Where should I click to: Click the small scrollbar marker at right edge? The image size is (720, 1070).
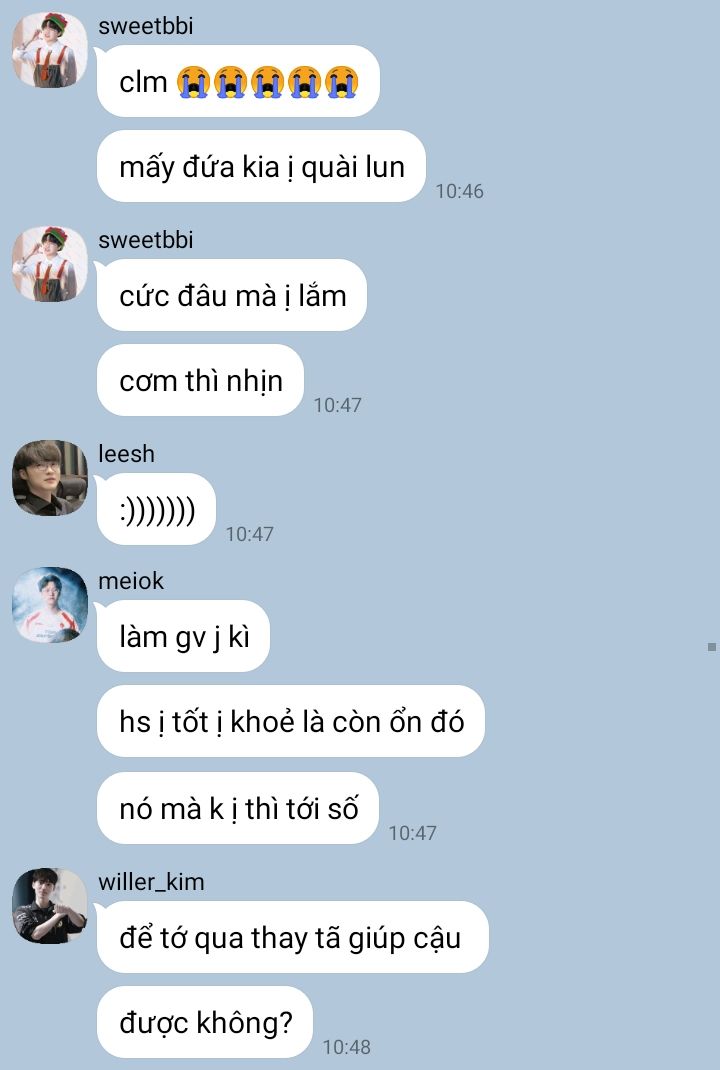(x=712, y=646)
